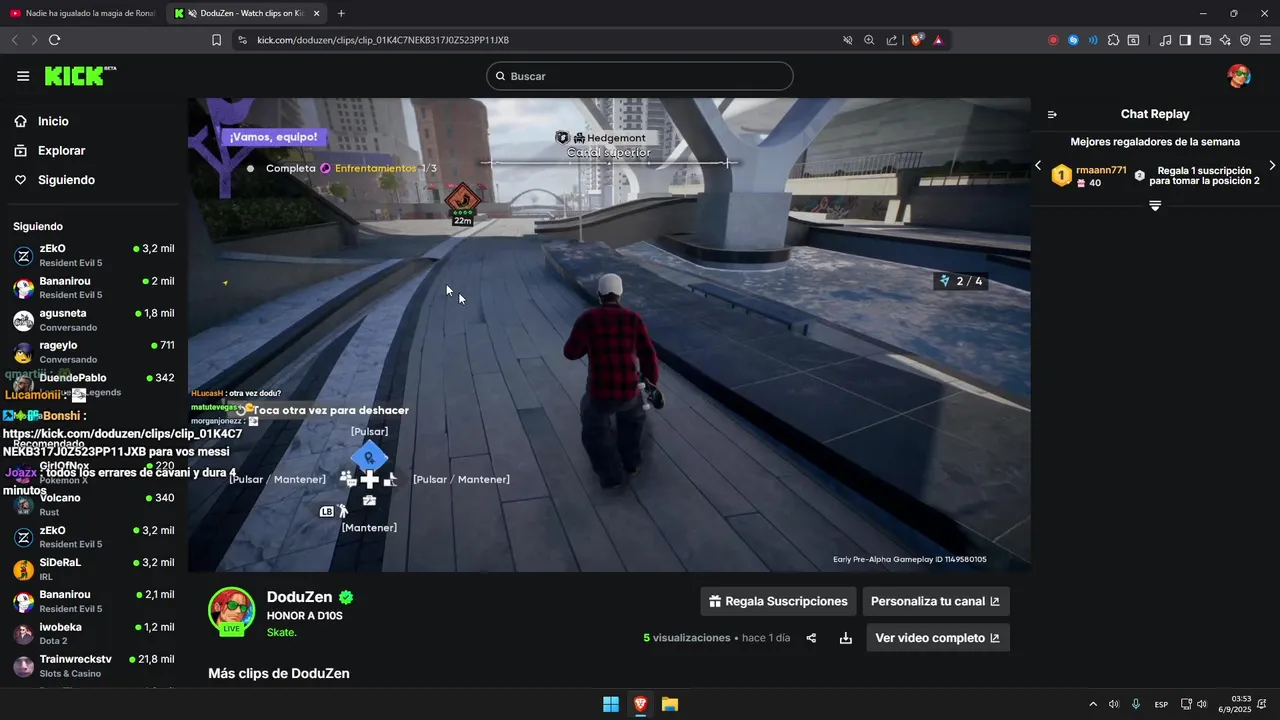
Task: Show hidden system tray icons
Action: pyautogui.click(x=1092, y=704)
